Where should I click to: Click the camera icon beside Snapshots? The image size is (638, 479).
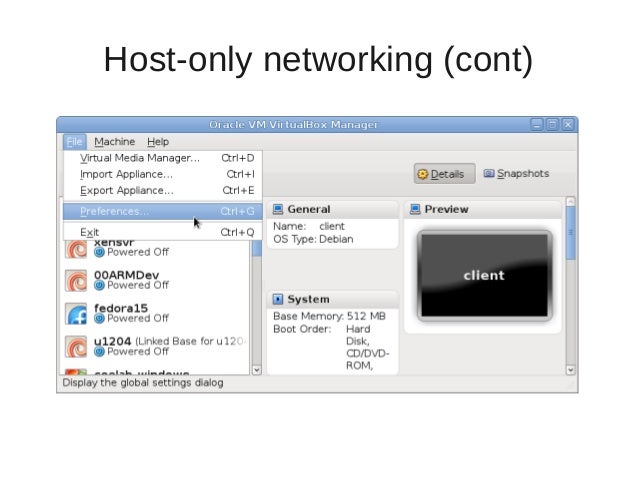tap(489, 174)
